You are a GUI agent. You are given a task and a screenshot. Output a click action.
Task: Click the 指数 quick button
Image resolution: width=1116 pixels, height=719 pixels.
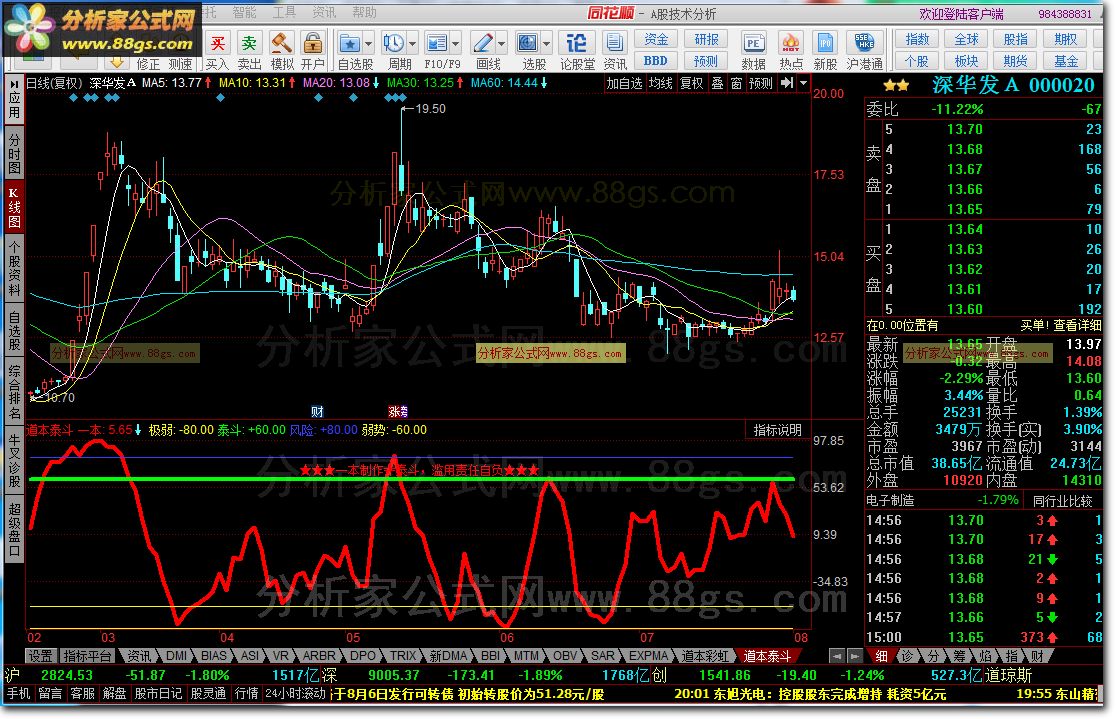point(917,39)
